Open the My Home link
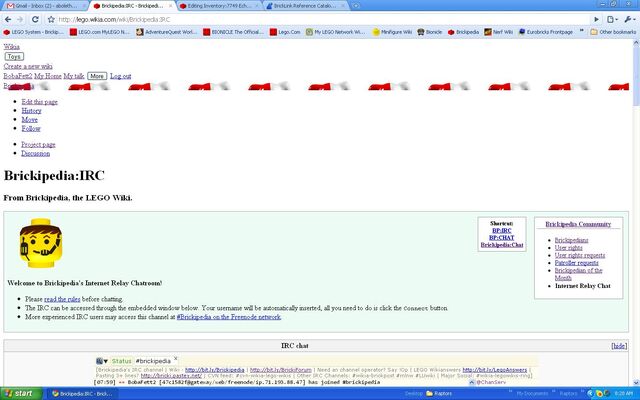The image size is (640, 400). (x=48, y=76)
